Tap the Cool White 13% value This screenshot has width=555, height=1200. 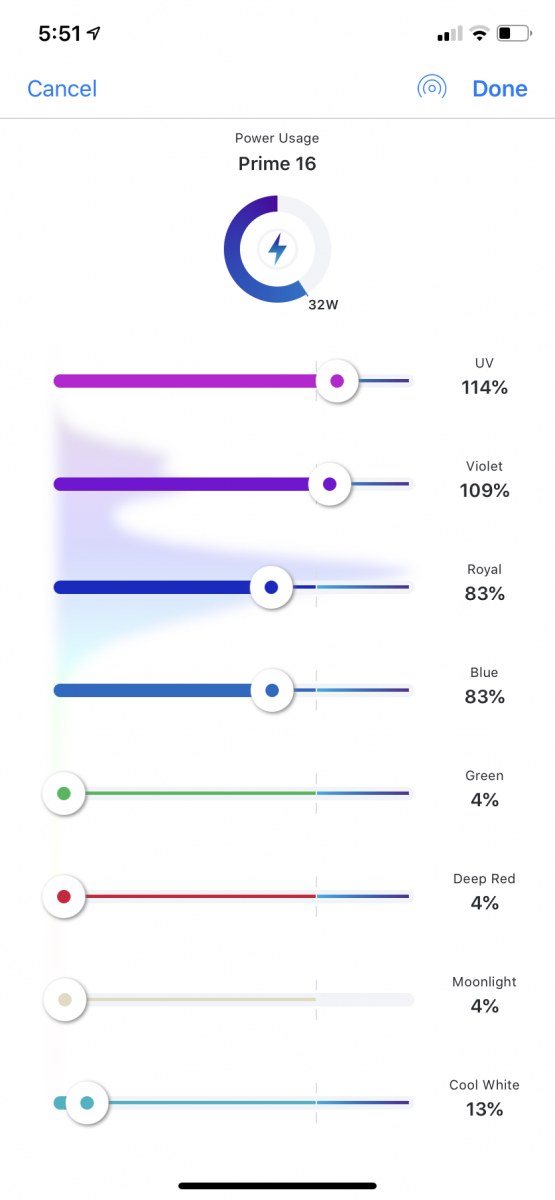click(x=485, y=1109)
